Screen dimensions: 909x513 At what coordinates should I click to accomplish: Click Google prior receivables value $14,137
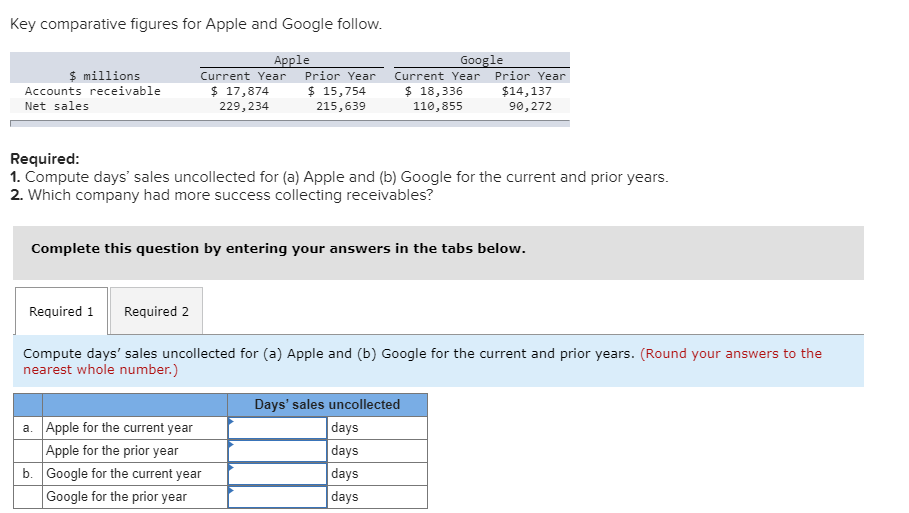[527, 91]
